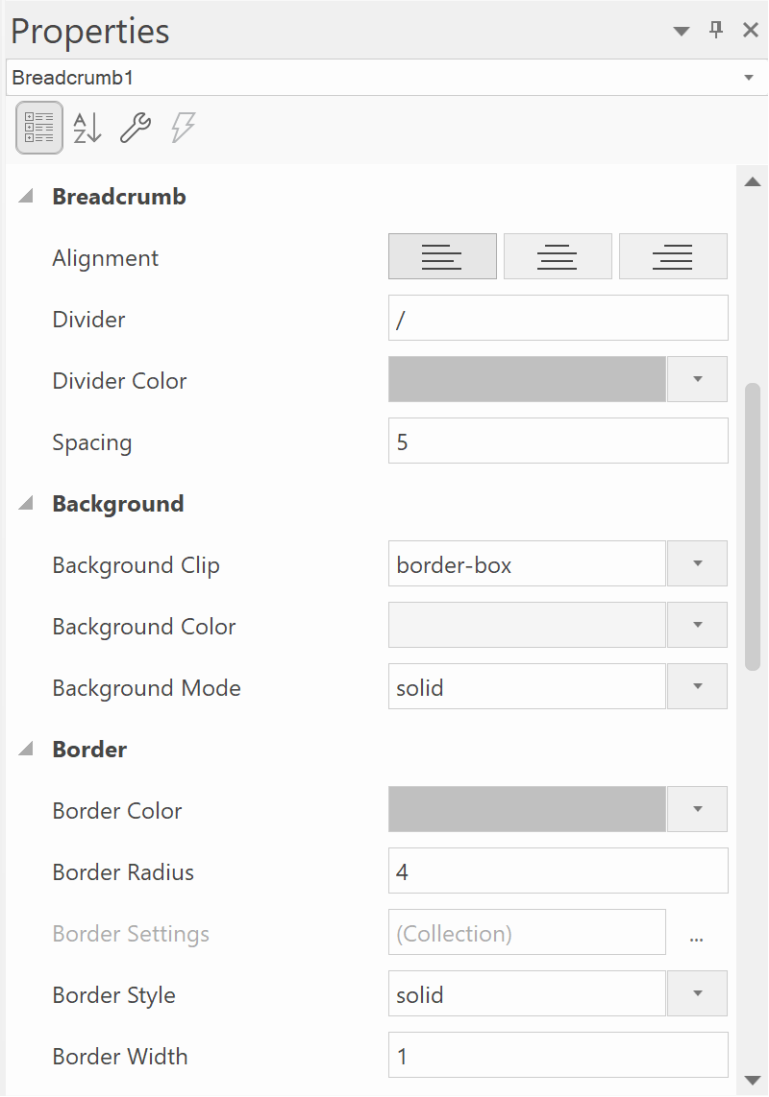Image resolution: width=769 pixels, height=1097 pixels.
Task: Pin the Properties panel
Action: coord(716,30)
